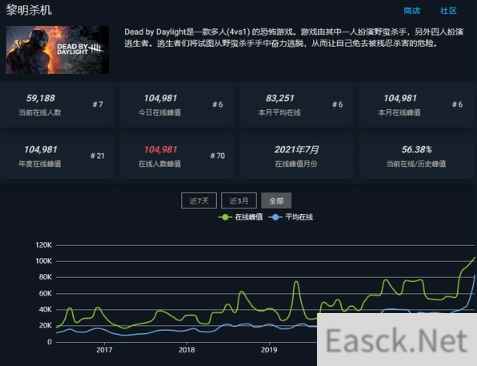Click the #21 rank beside 年度在线峰值
Image resolution: width=477 pixels, height=366 pixels.
pos(97,156)
